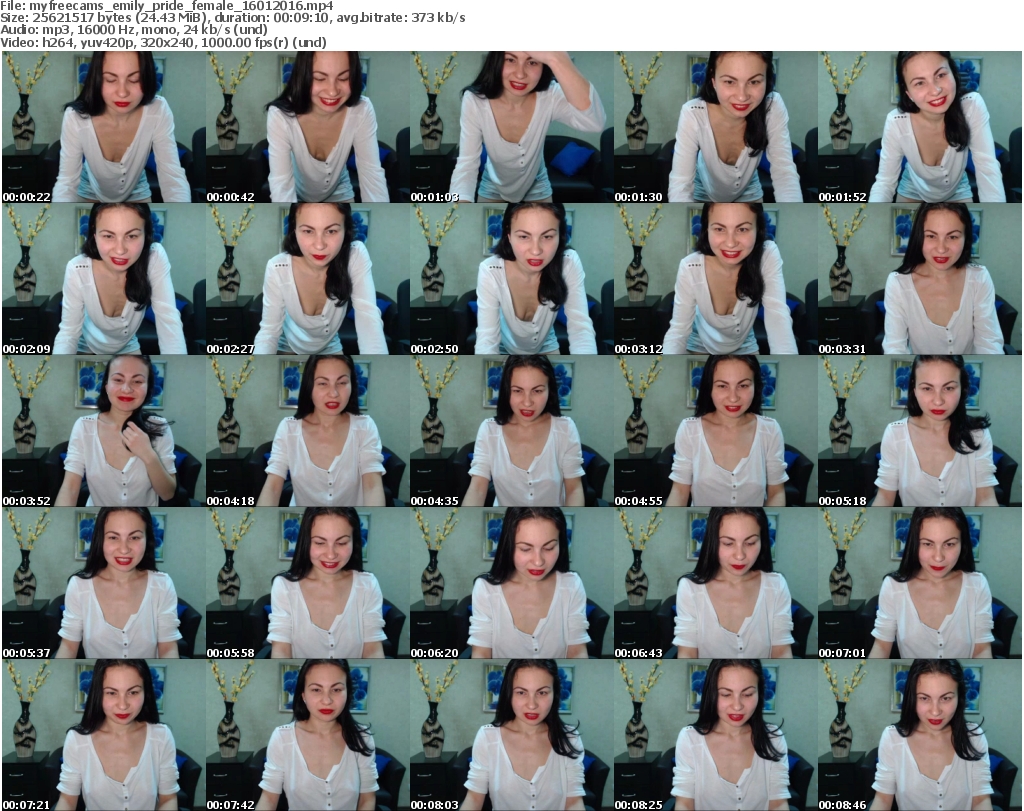Pick the 00:05:58 preview frame

pos(307,583)
